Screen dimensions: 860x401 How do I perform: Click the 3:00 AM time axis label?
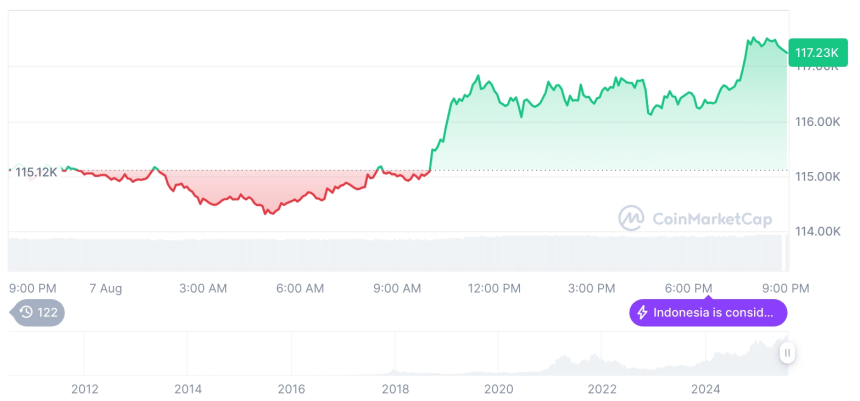(203, 288)
